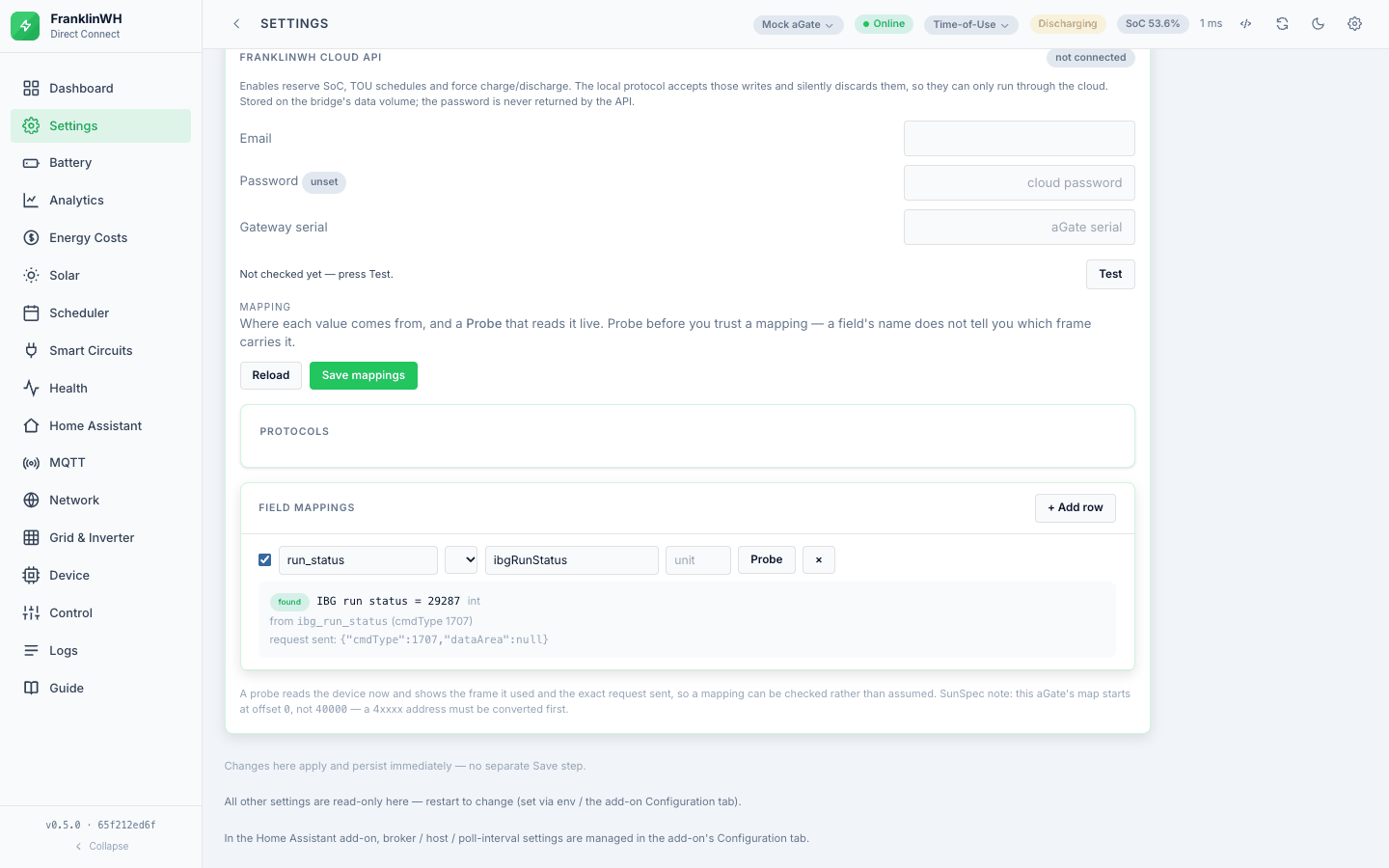Open Energy Costs from the sidebar

pyautogui.click(x=100, y=238)
